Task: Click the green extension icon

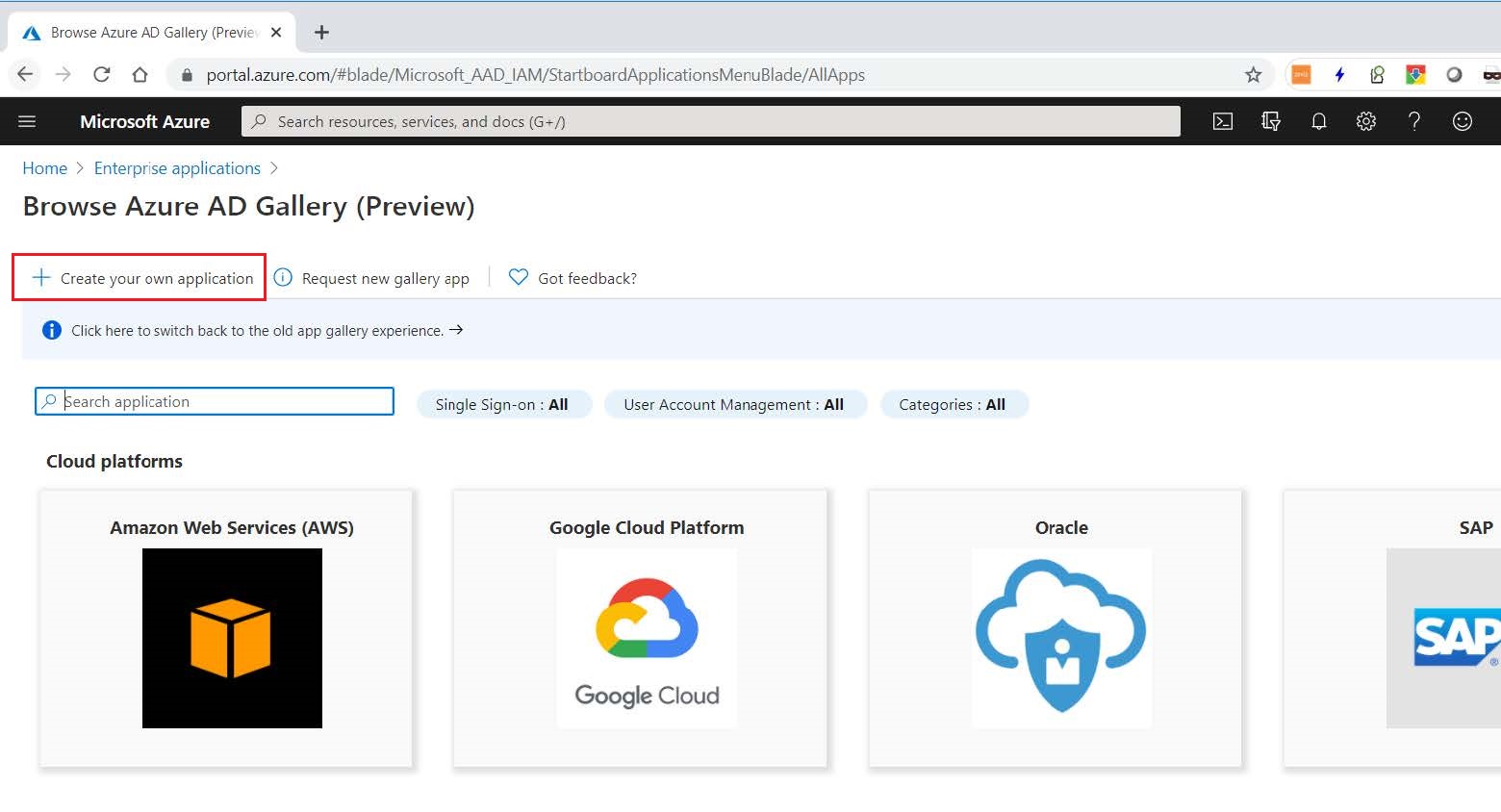Action: click(1378, 74)
